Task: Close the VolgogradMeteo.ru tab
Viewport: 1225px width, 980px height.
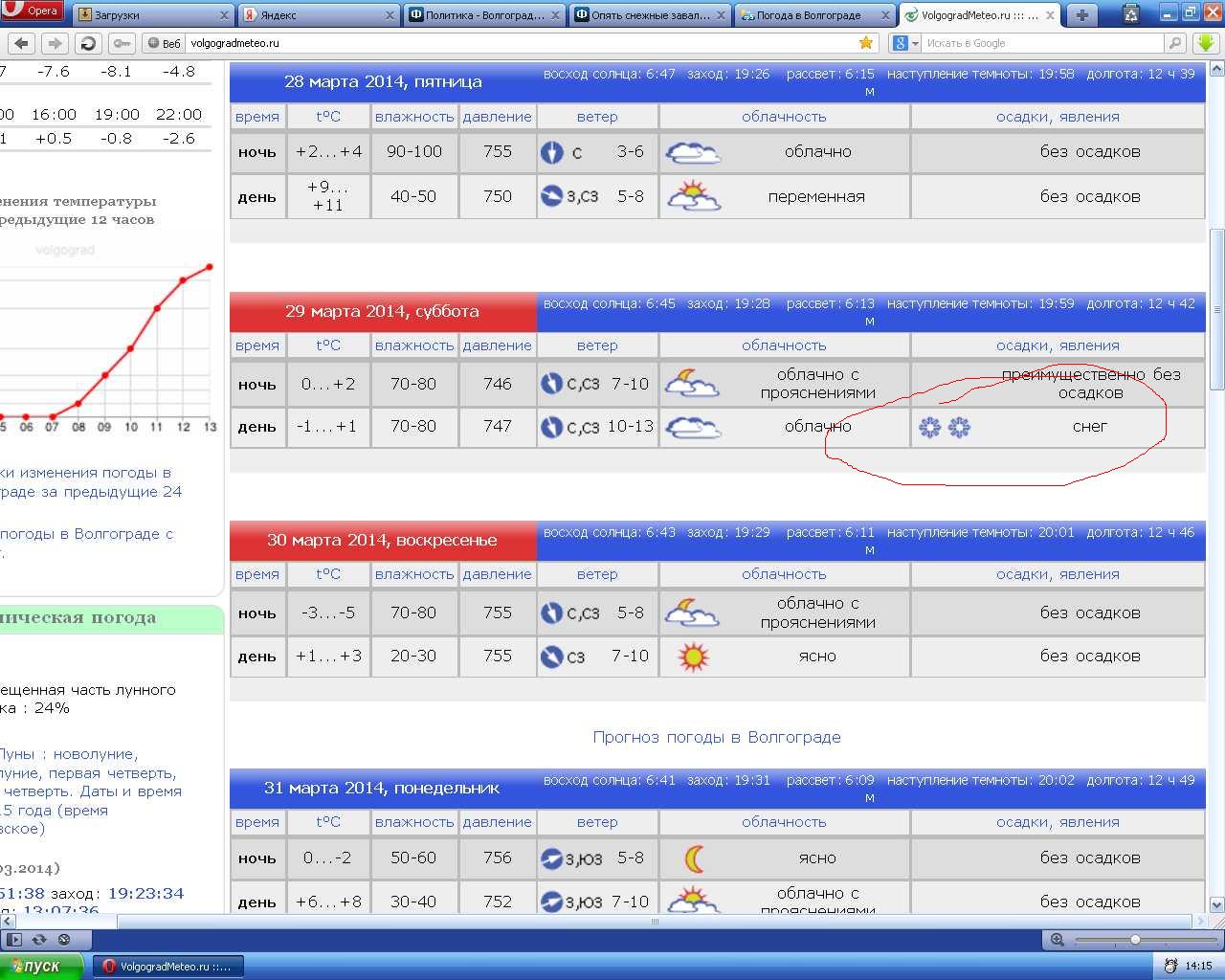Action: 1051,15
